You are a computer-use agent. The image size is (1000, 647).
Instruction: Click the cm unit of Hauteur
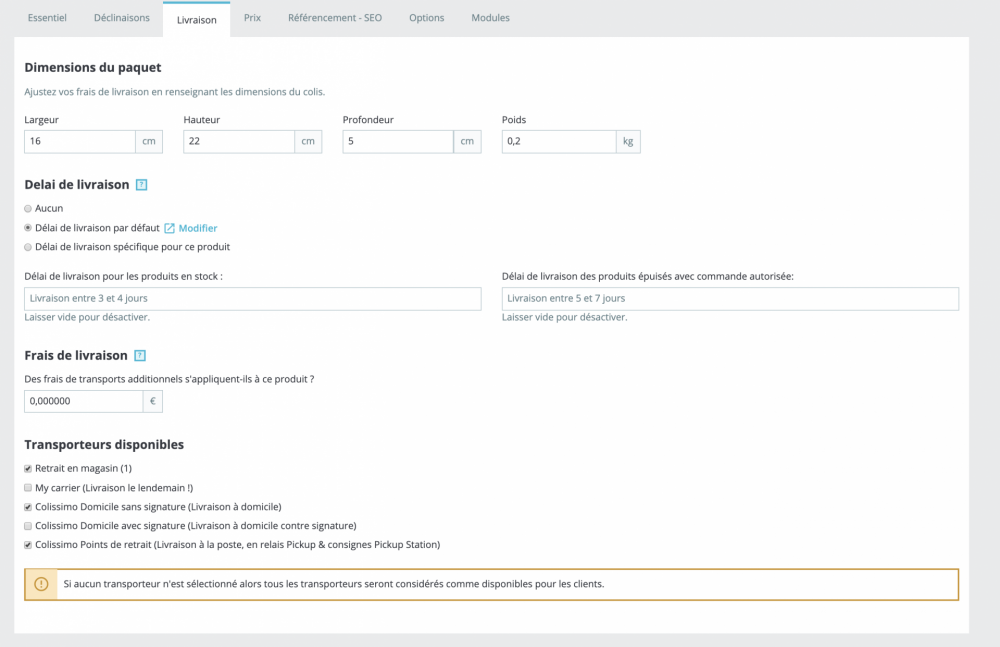point(308,142)
